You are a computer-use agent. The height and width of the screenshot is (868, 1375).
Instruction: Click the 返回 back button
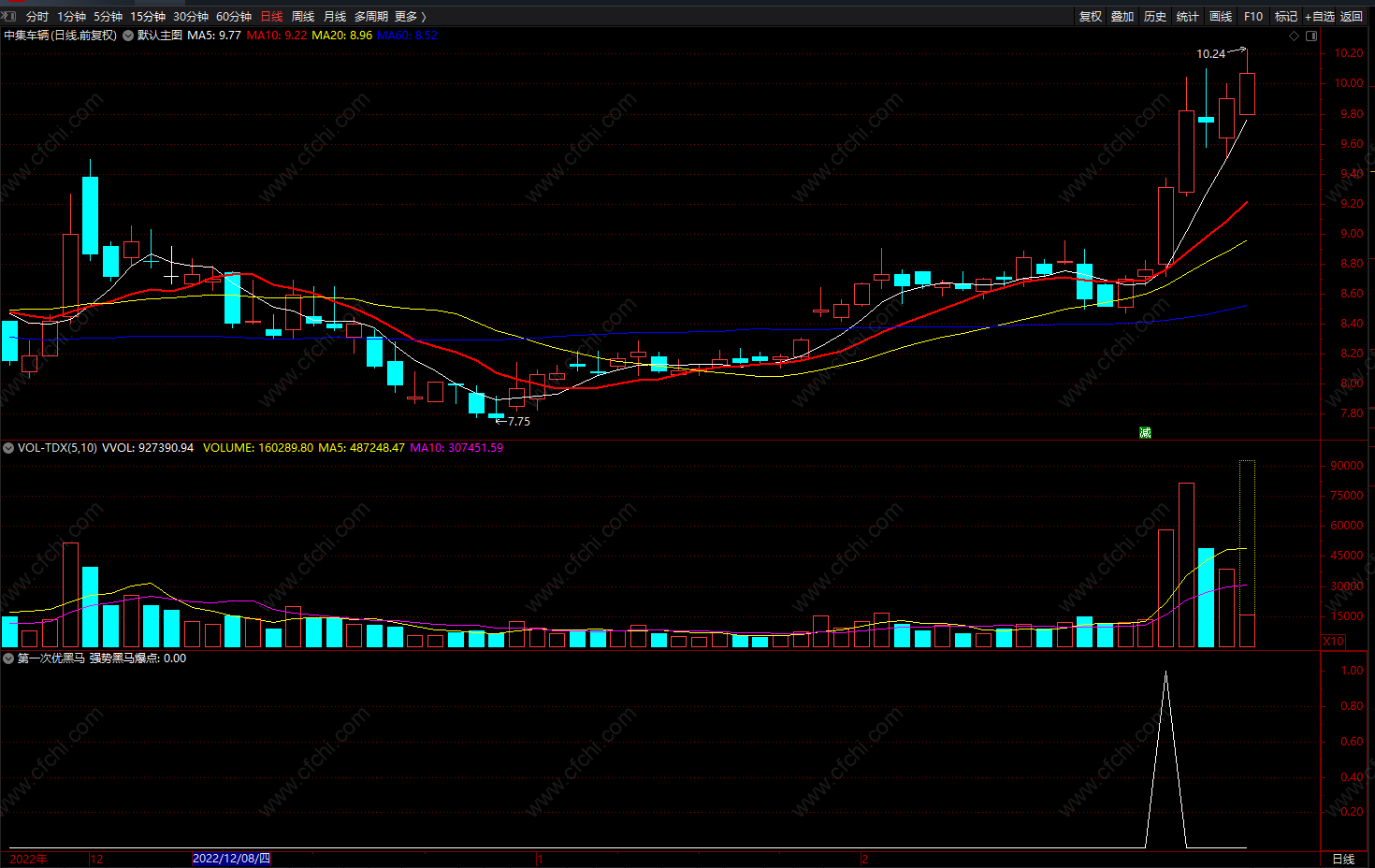tap(1352, 17)
